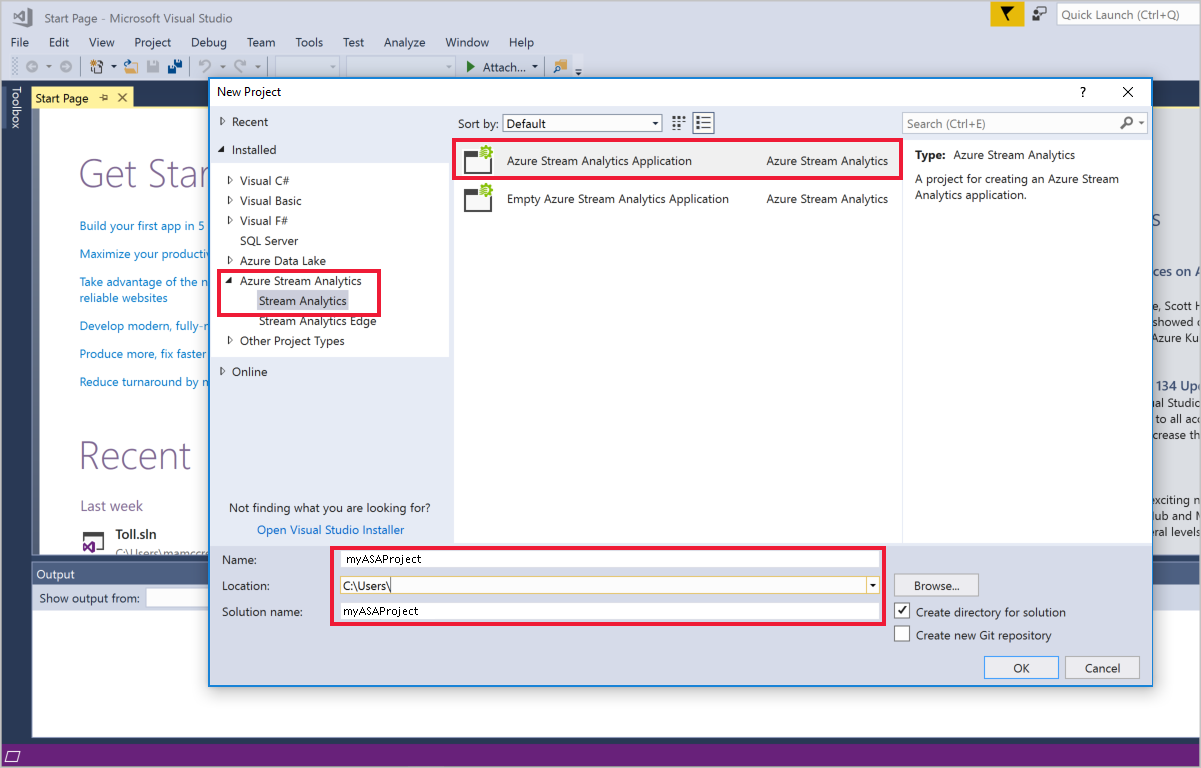Switch templates to small icons view

point(678,122)
